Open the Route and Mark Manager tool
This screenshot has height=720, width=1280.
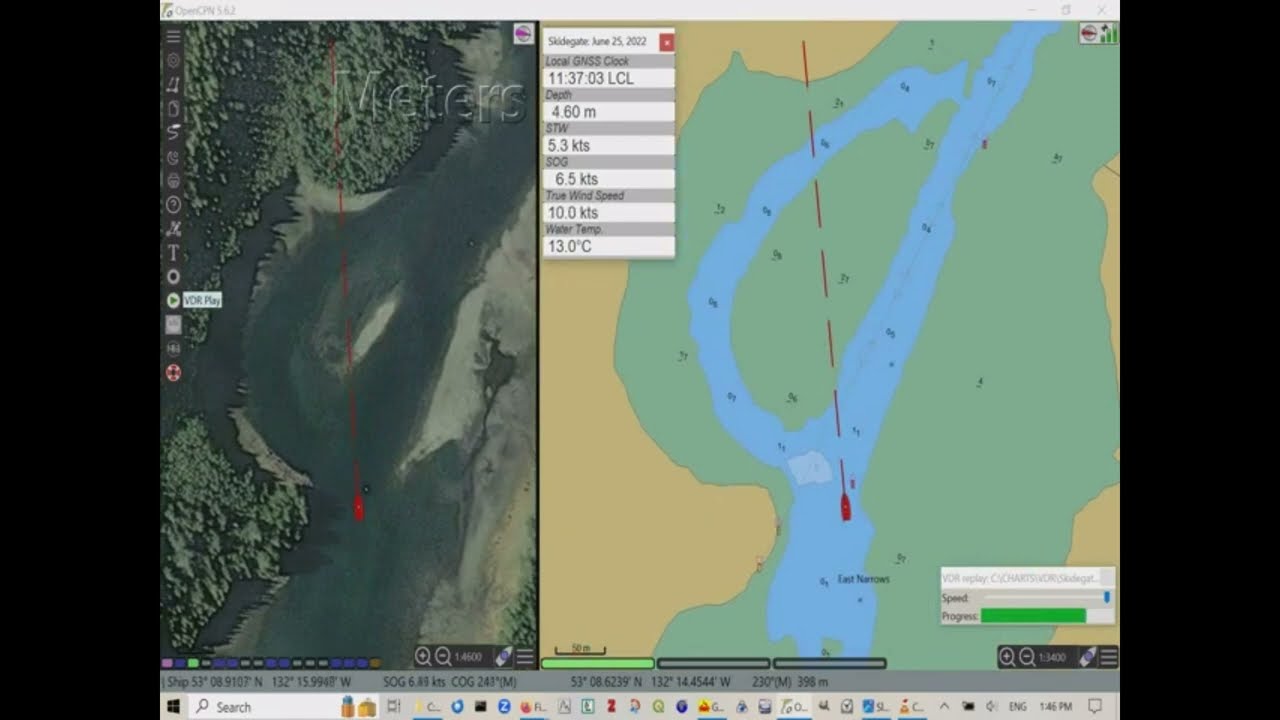(173, 108)
